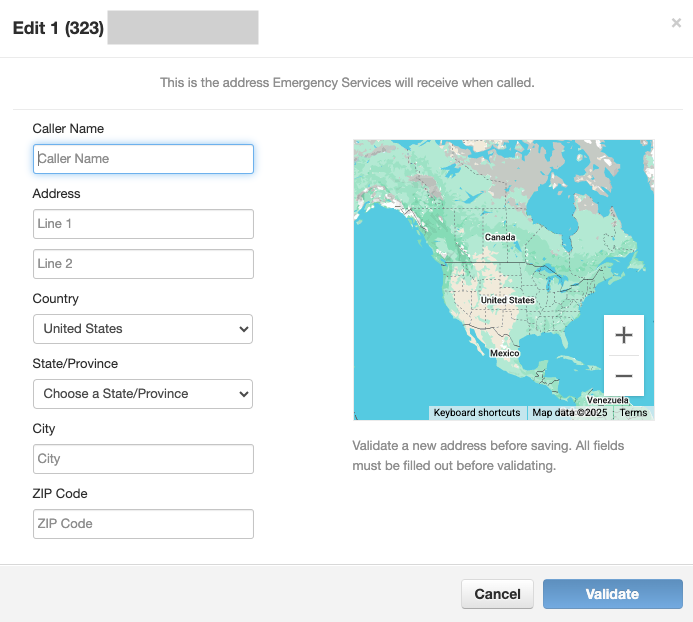Click United States on the map
The image size is (693, 622).
click(507, 300)
